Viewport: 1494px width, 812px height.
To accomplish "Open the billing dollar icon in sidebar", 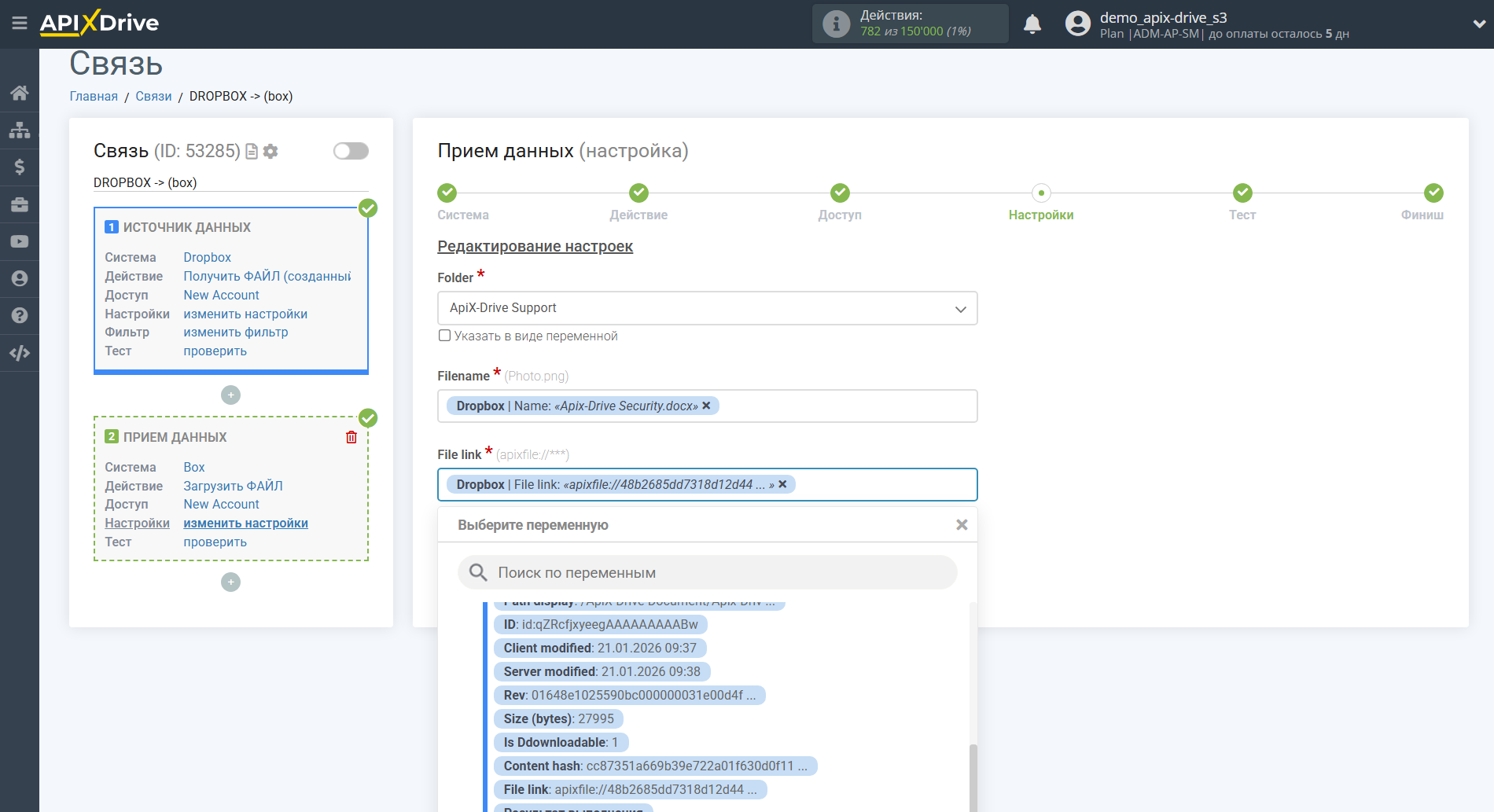I will tap(20, 167).
